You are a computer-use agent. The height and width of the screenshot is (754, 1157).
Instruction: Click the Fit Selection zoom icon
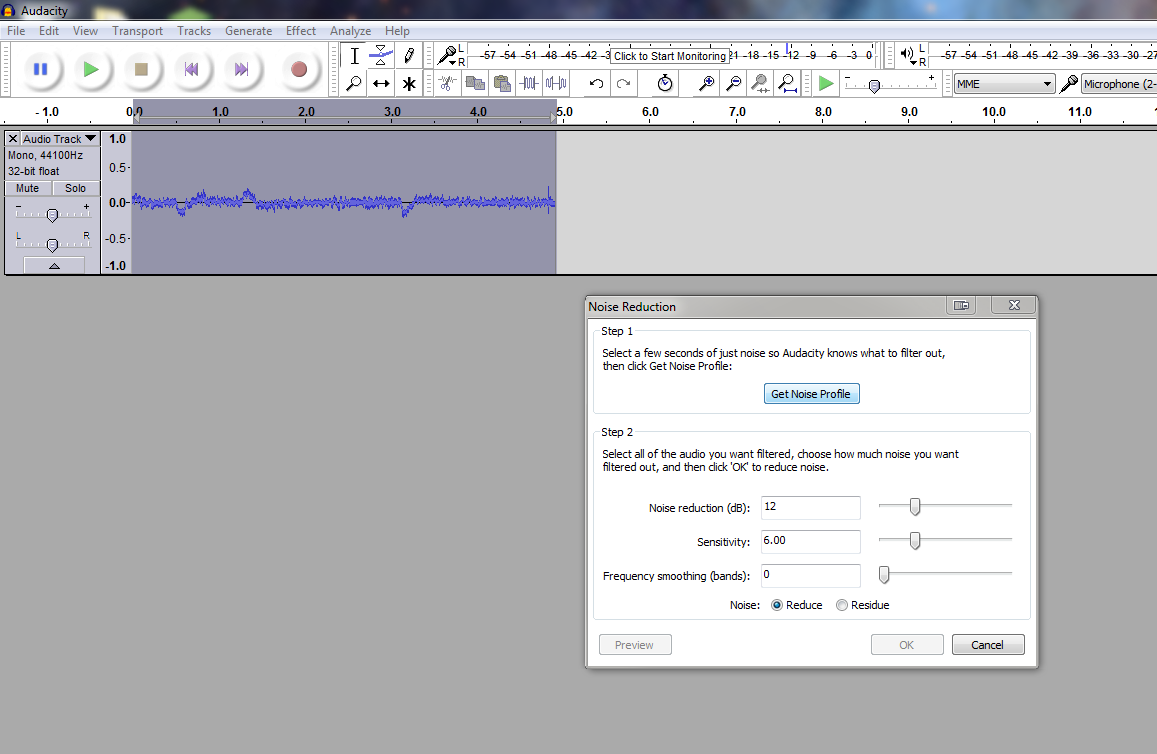pos(760,83)
